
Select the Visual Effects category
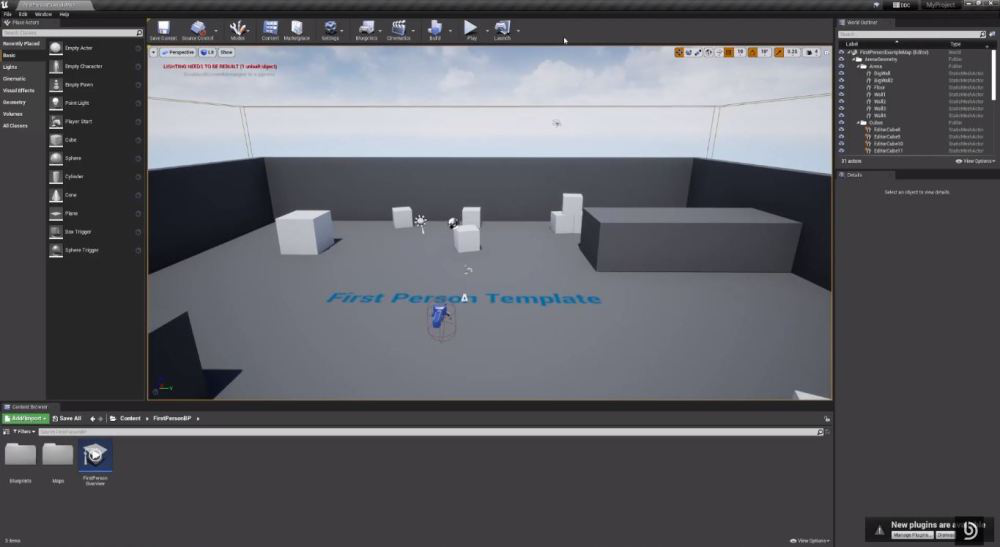(23, 91)
